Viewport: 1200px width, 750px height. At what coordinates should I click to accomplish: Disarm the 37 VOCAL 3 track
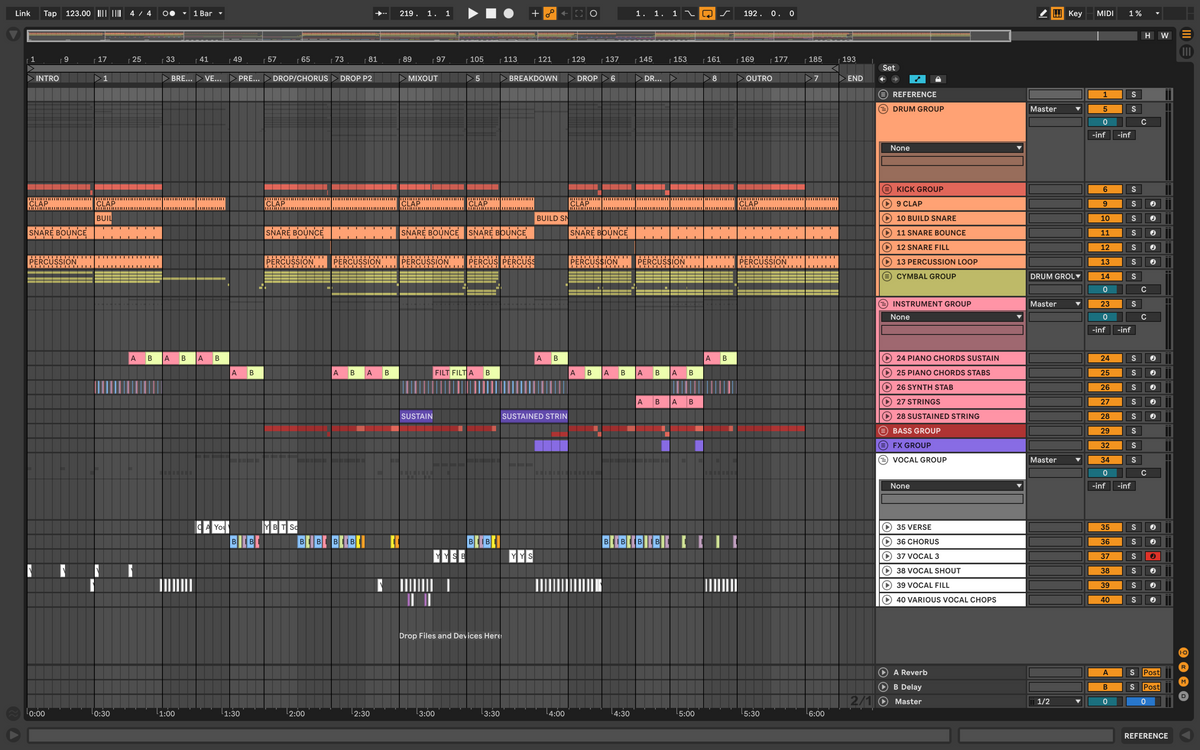(1153, 556)
